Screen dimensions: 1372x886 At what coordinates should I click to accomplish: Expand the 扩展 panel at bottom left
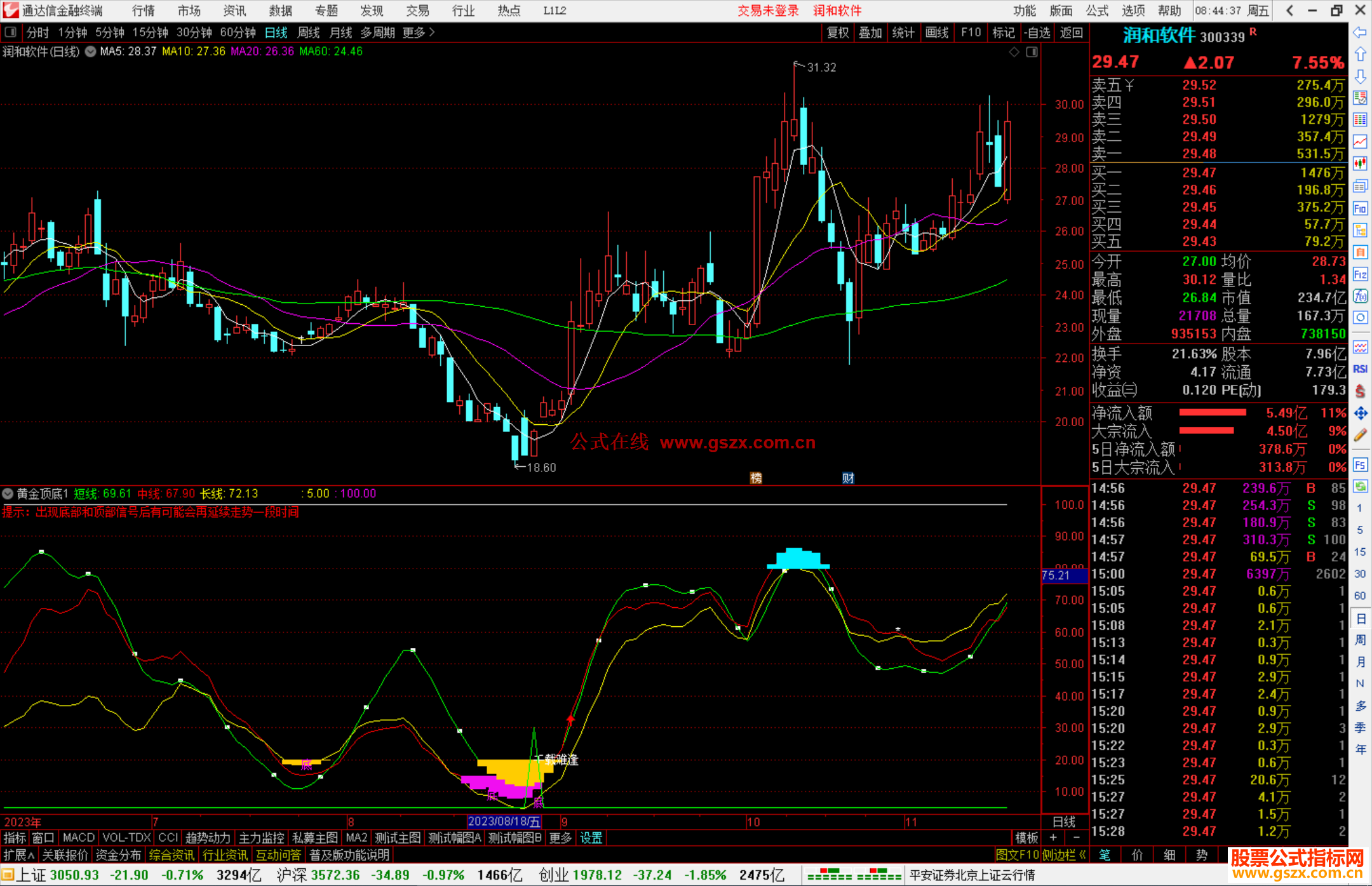click(19, 855)
